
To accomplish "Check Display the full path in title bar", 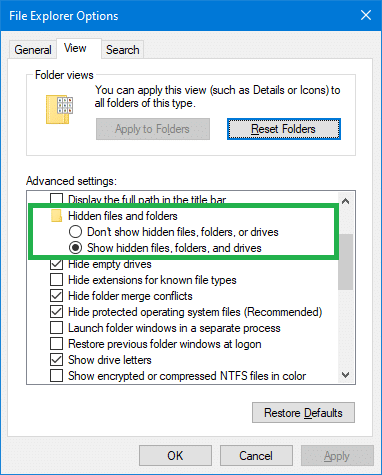I will [x=56, y=199].
